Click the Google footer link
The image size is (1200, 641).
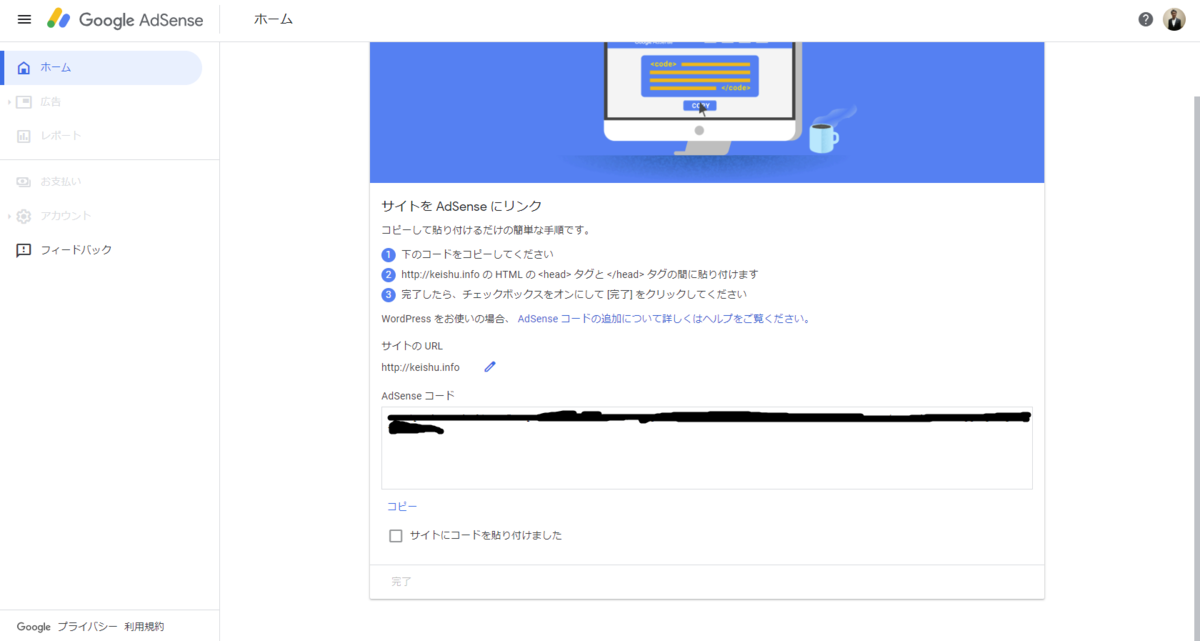34,627
